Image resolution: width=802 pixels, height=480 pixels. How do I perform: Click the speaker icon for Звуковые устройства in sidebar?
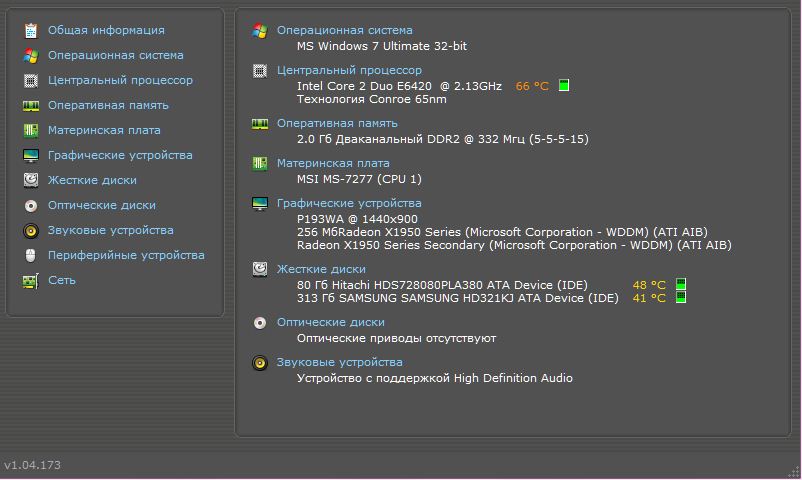click(x=30, y=231)
